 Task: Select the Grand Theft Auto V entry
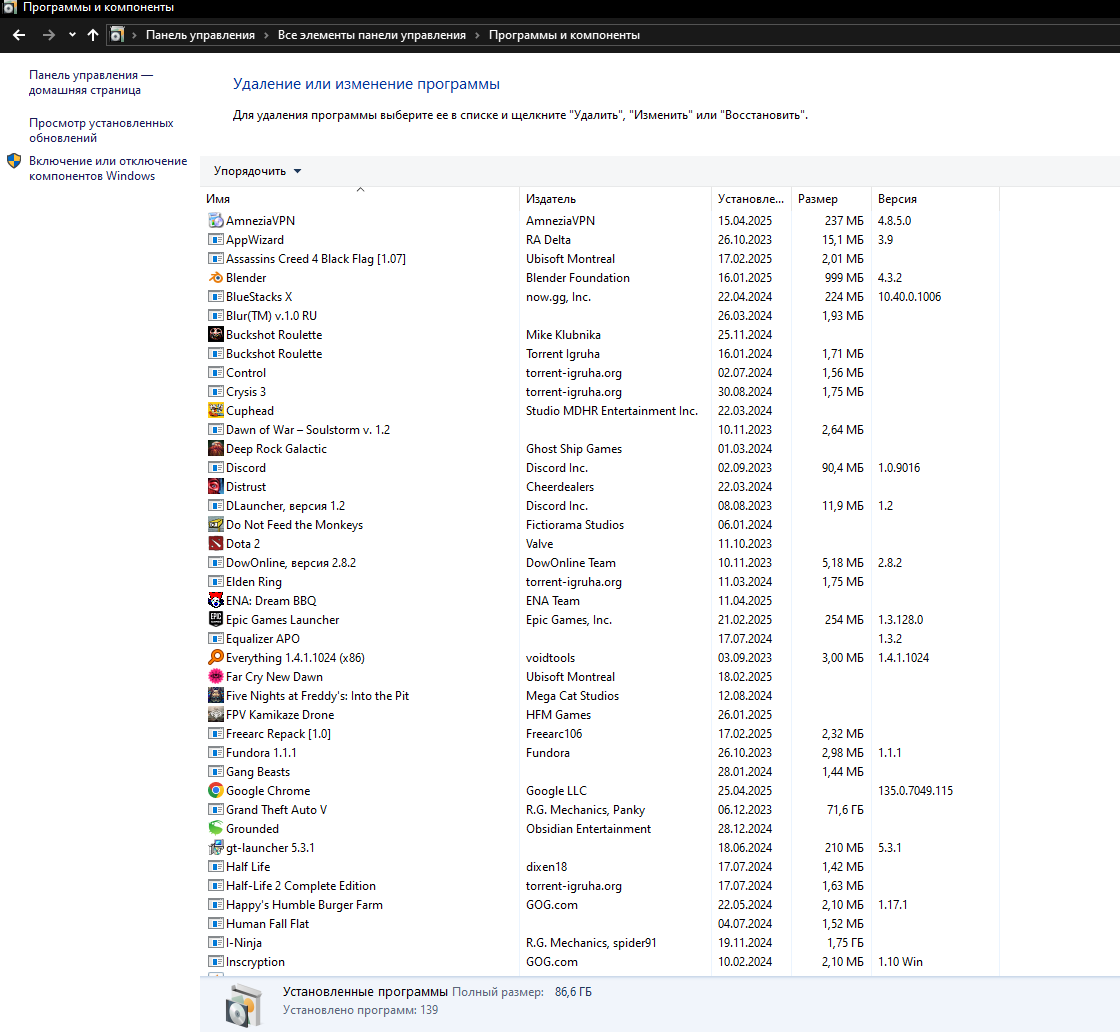point(276,810)
